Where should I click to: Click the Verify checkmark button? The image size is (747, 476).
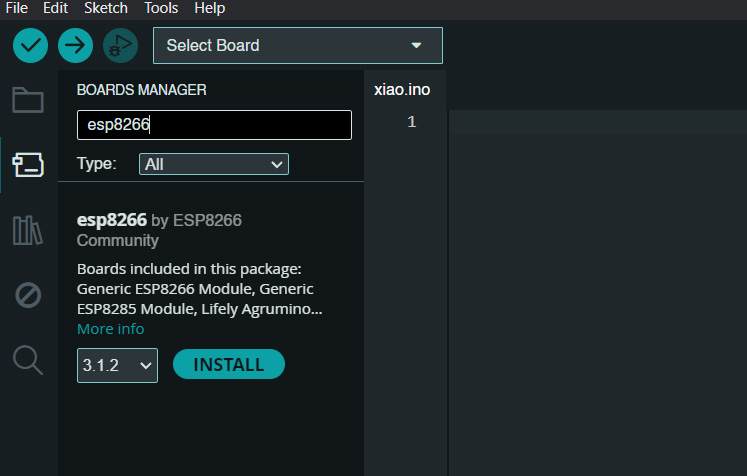click(30, 46)
